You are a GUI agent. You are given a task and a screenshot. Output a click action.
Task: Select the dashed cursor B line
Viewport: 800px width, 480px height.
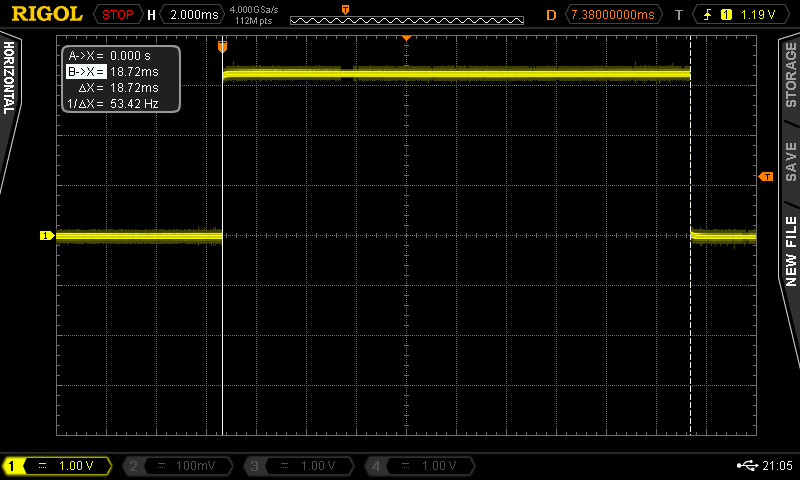tap(690, 300)
